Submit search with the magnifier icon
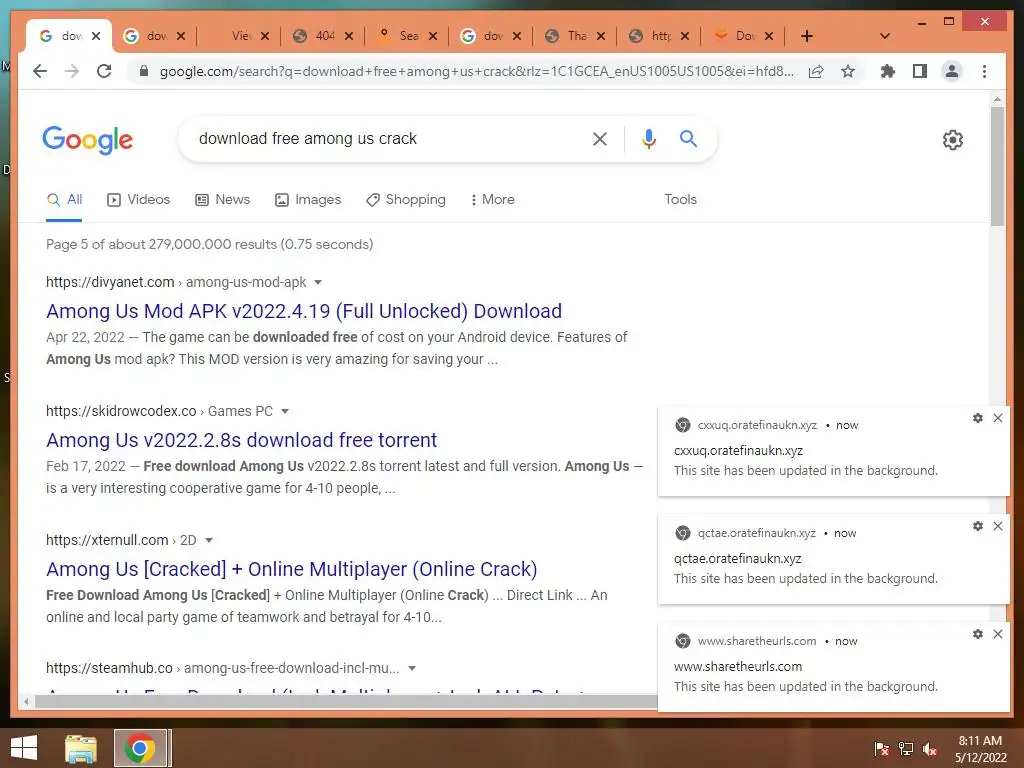The image size is (1024, 768). tap(688, 138)
